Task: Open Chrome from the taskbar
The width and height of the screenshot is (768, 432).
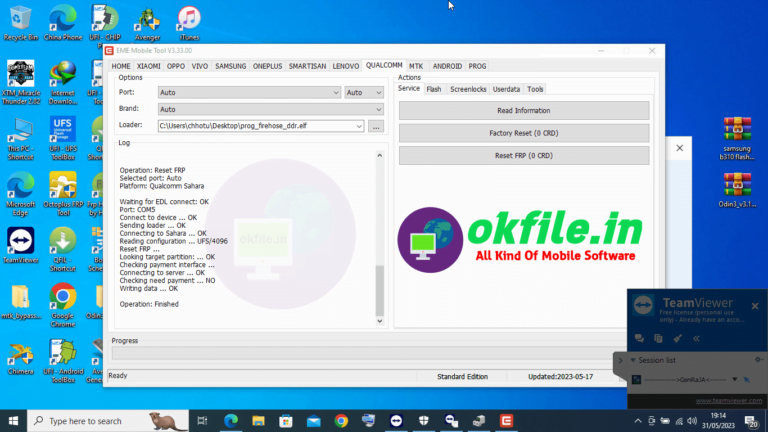Action: pos(341,421)
